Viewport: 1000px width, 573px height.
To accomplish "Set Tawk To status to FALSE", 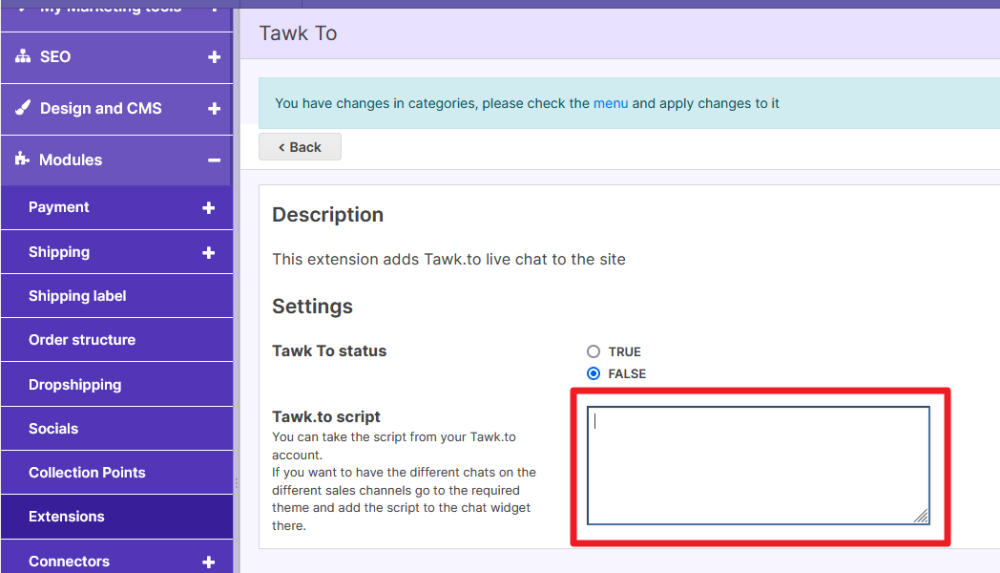I will (x=593, y=373).
